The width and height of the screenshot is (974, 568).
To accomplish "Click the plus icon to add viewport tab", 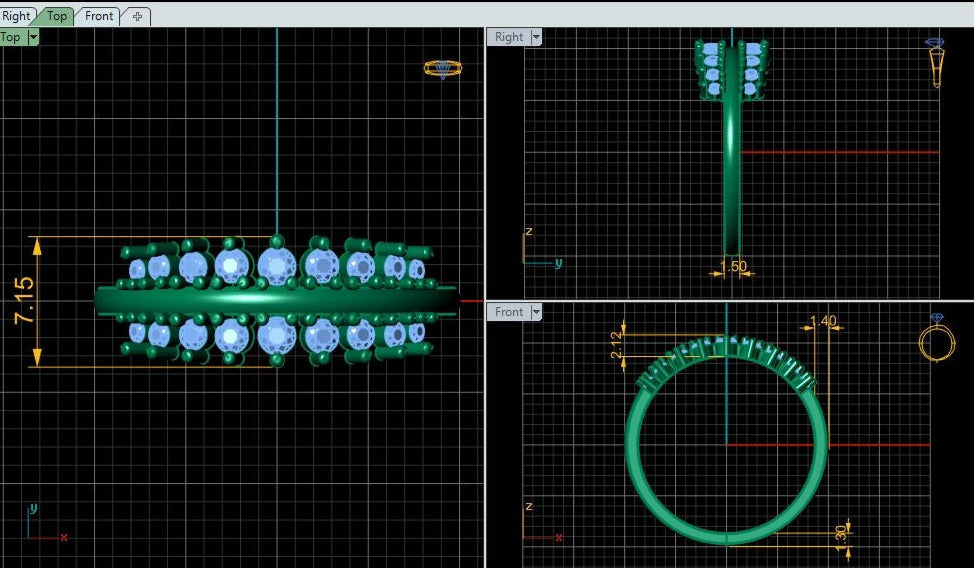I will (137, 16).
